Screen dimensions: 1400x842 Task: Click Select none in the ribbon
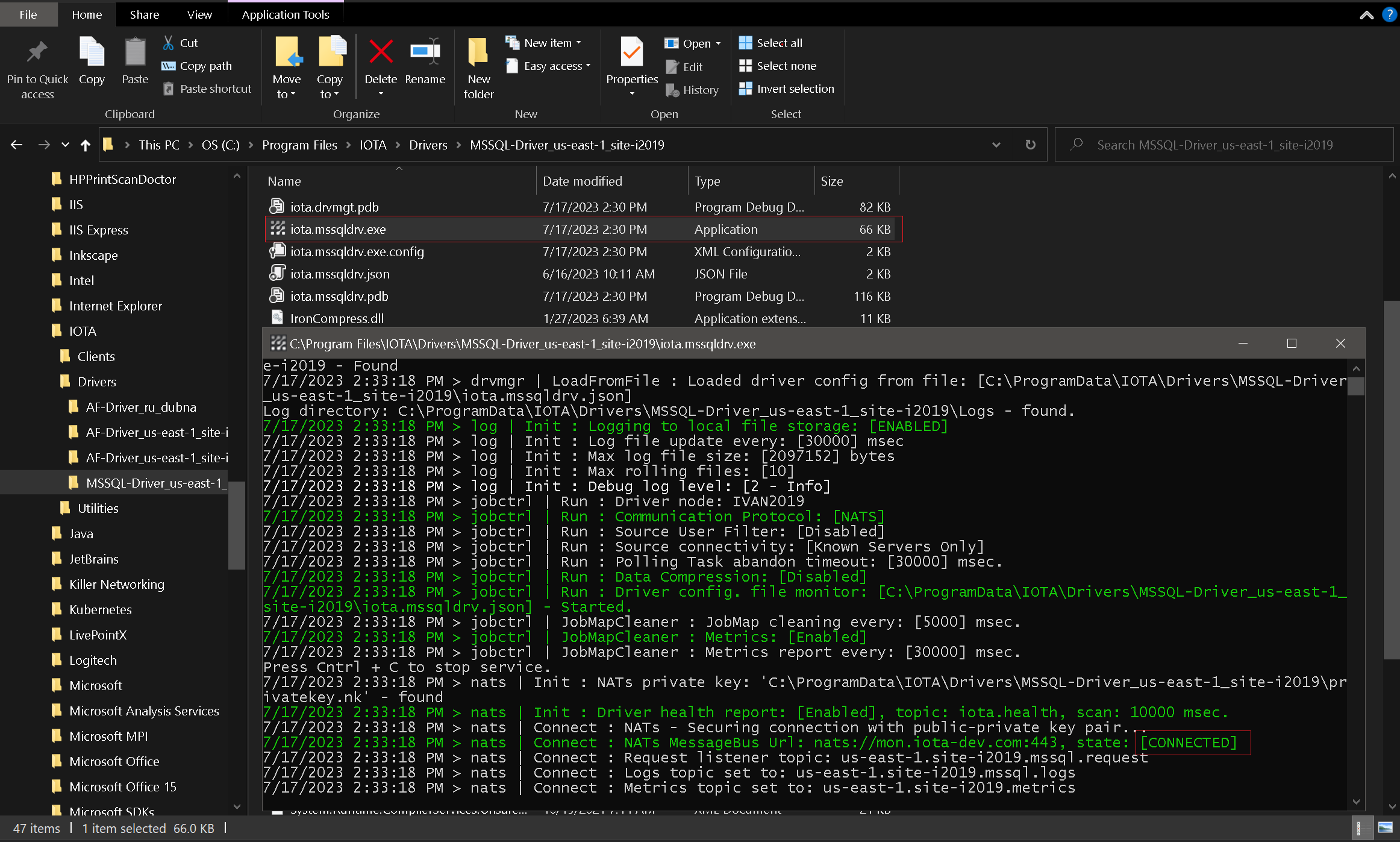(x=778, y=66)
